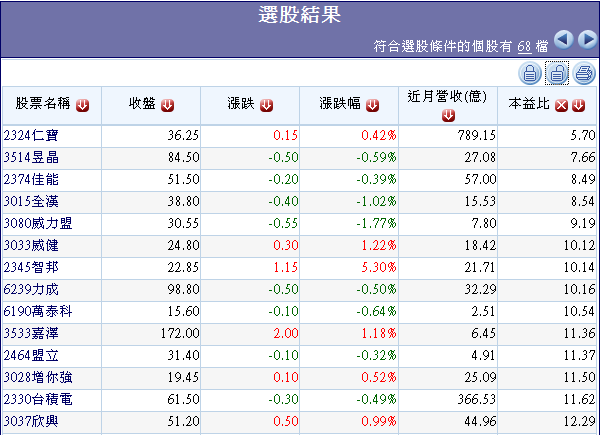Open stock 2374佳能
The image size is (600, 435).
coord(31,179)
